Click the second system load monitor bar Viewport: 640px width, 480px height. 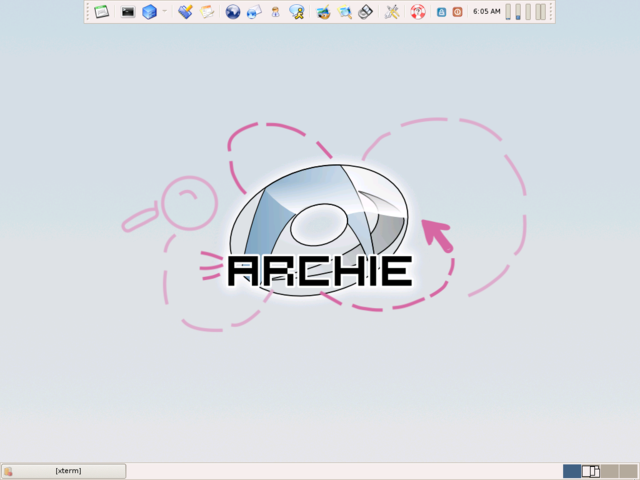pos(518,12)
